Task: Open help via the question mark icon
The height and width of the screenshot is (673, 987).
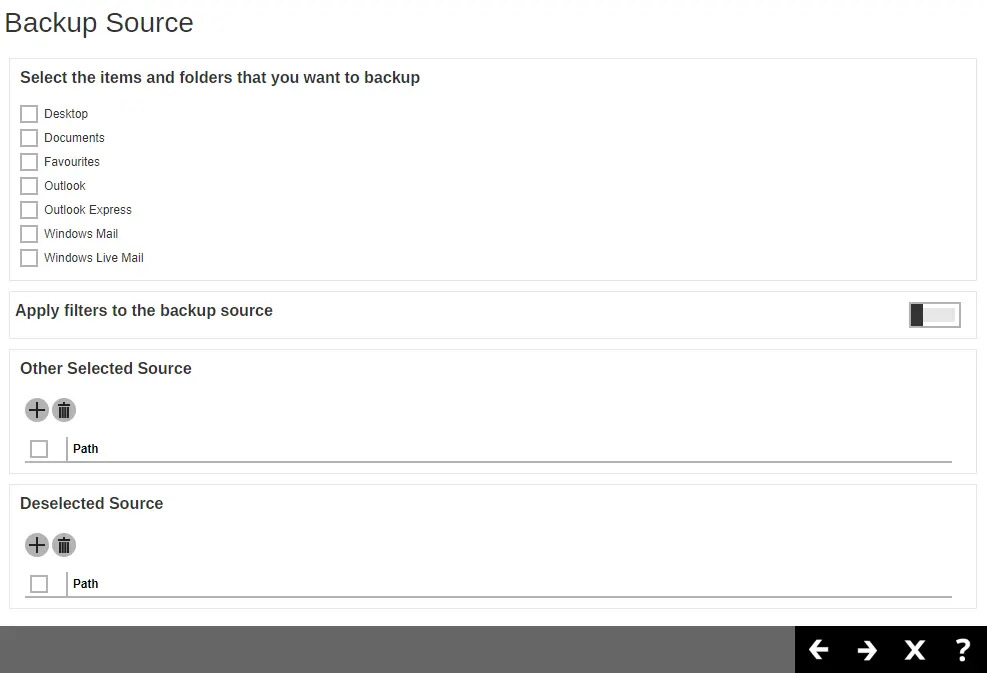Action: point(962,650)
